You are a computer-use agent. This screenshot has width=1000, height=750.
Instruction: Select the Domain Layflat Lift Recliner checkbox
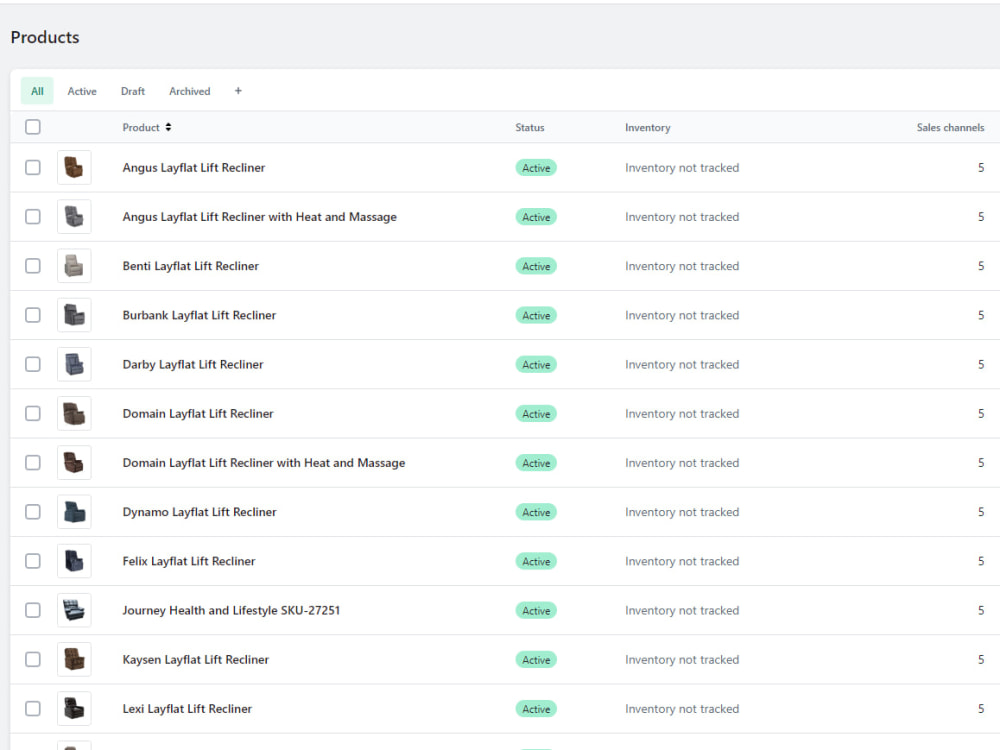tap(33, 413)
